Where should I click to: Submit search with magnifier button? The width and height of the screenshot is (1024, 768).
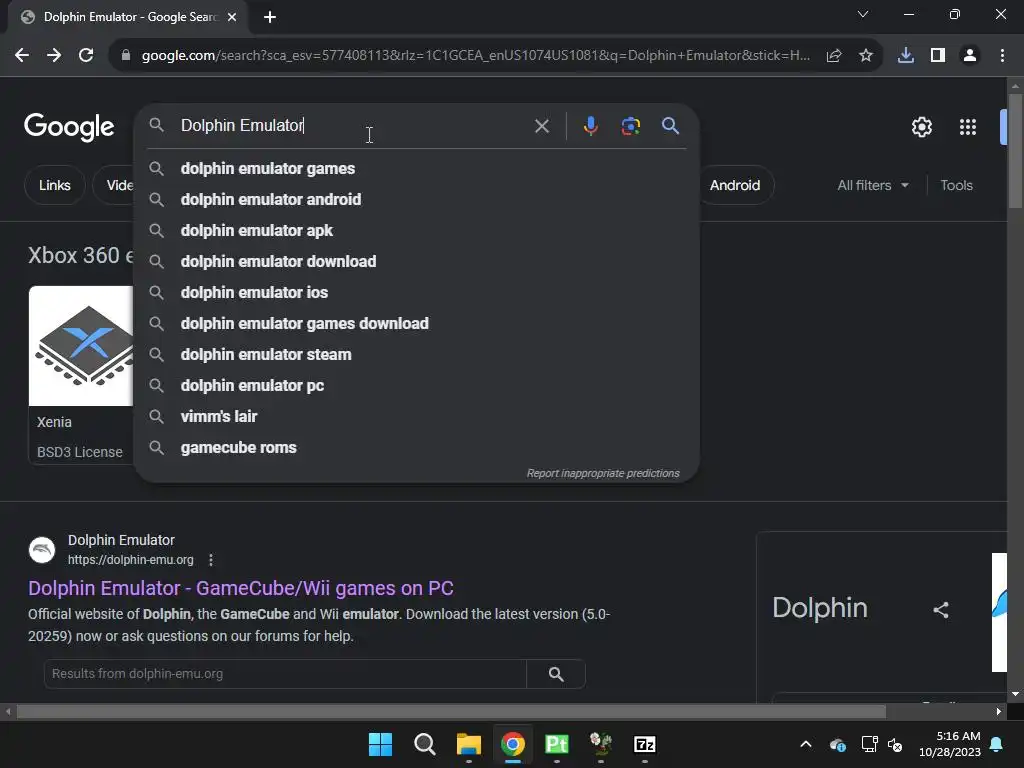pos(671,126)
